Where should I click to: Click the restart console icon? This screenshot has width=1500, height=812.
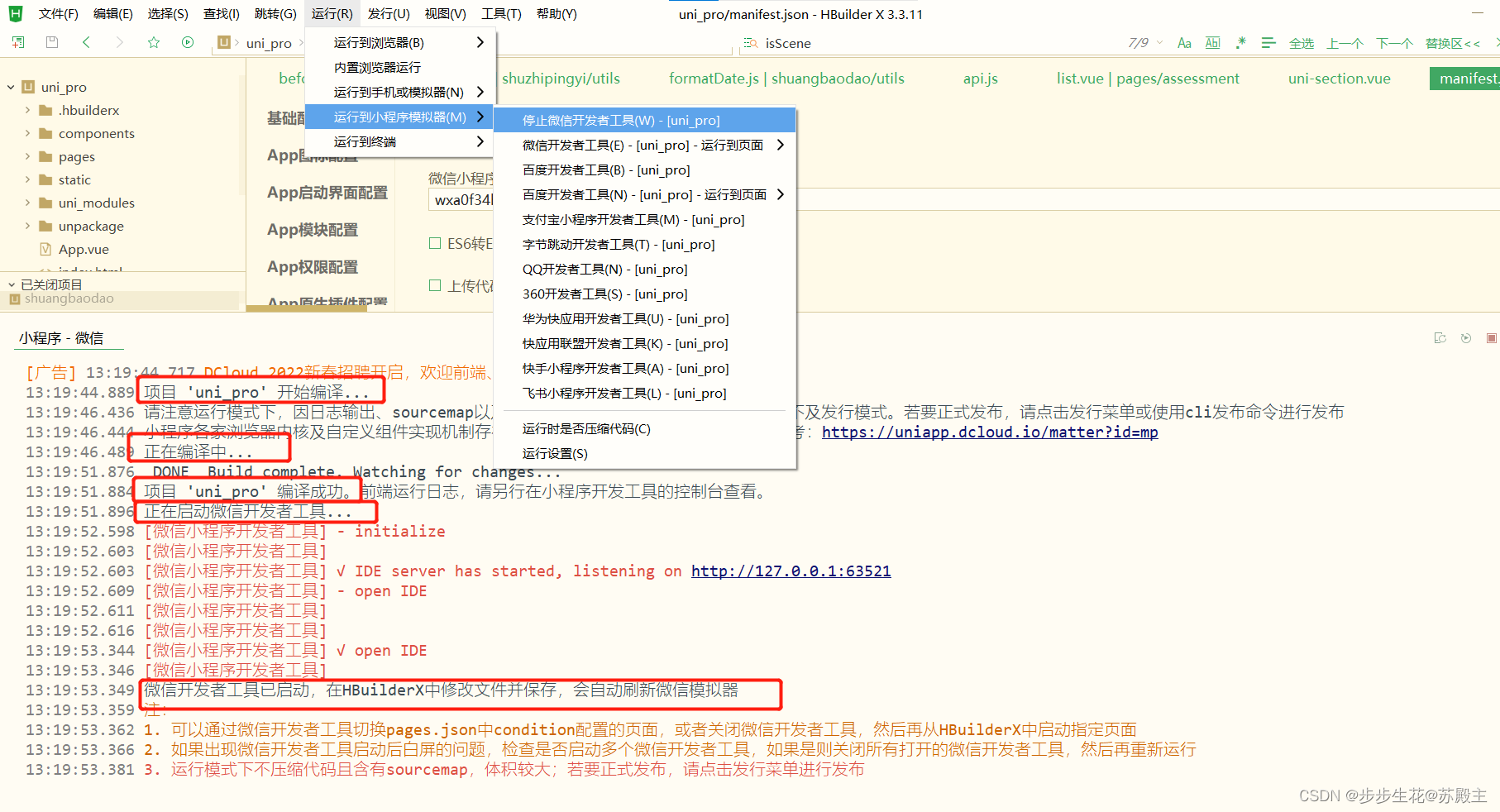point(1440,338)
